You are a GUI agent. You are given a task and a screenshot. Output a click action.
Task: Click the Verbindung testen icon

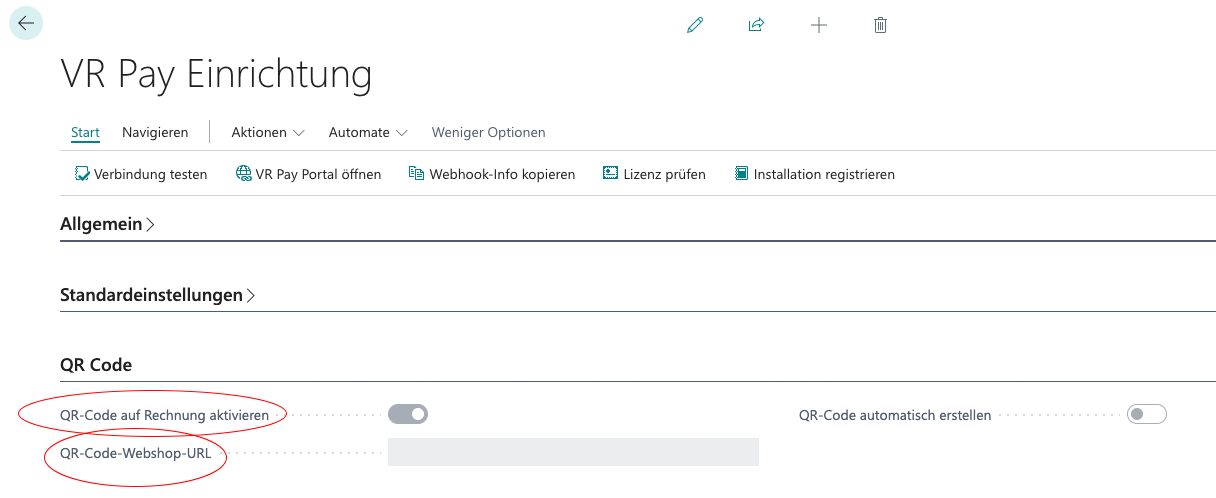coord(82,174)
